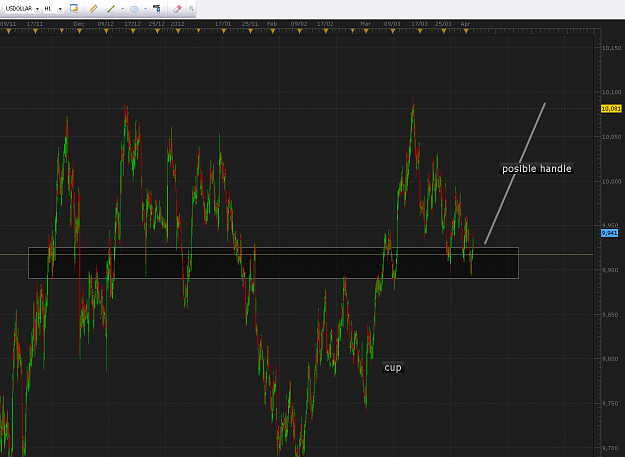Screen dimensions: 625x457
Task: Click the 17/02 timeline marker
Action: (x=326, y=31)
